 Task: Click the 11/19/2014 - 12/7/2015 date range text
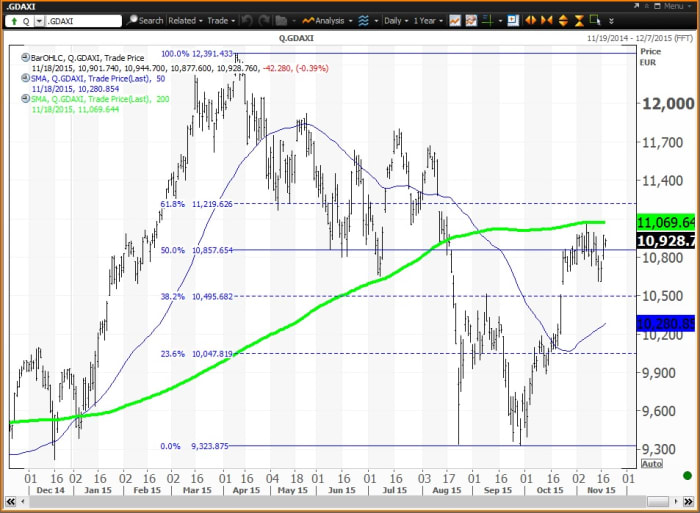pos(640,38)
